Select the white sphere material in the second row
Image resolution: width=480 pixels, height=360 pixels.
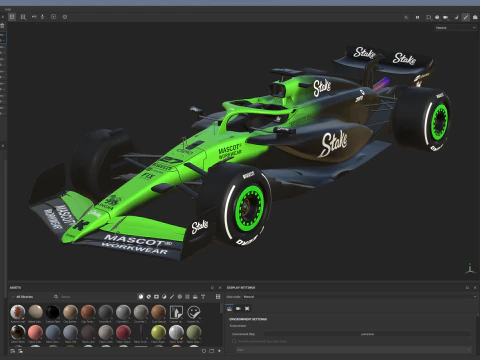pos(176,332)
